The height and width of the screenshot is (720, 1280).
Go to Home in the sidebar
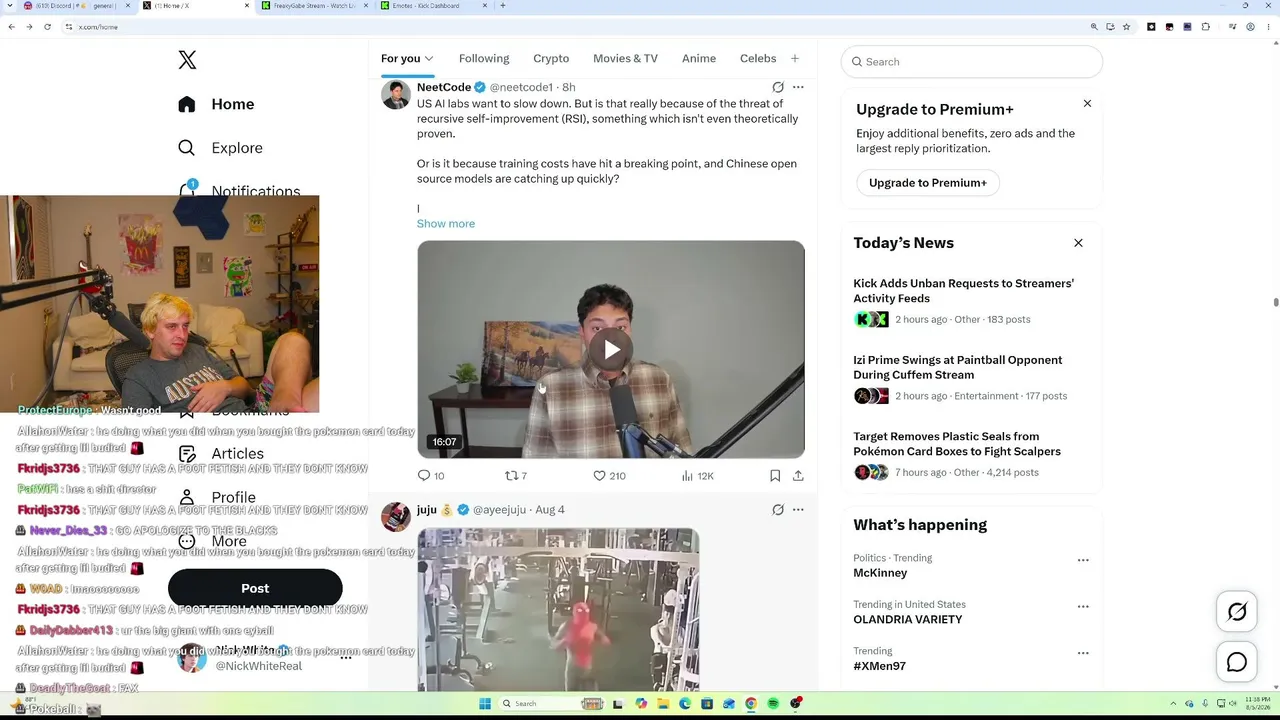(216, 104)
